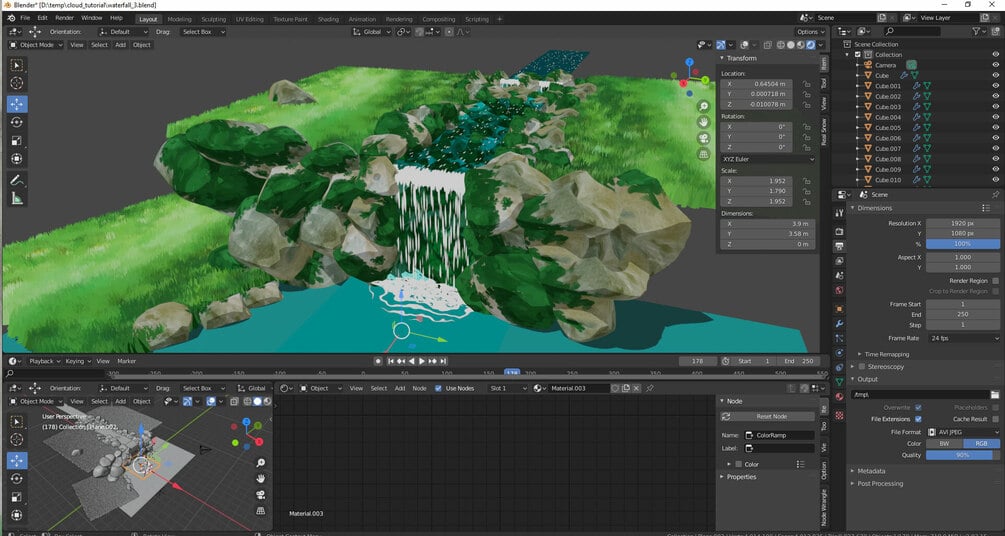Click the pan view hand icon
Screen dimensions: 1005x536
tap(704, 122)
